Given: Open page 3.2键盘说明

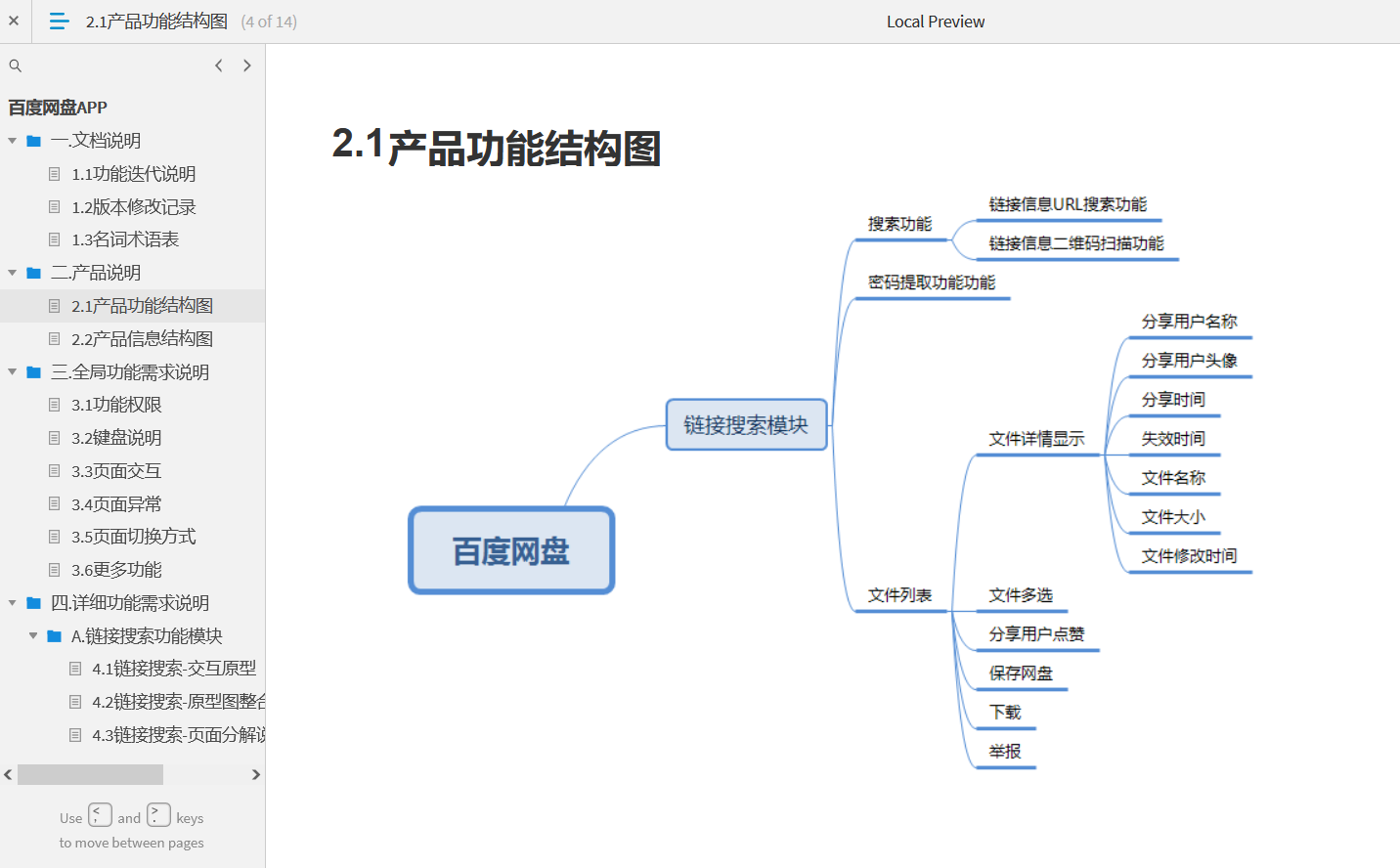Looking at the screenshot, I should [116, 438].
